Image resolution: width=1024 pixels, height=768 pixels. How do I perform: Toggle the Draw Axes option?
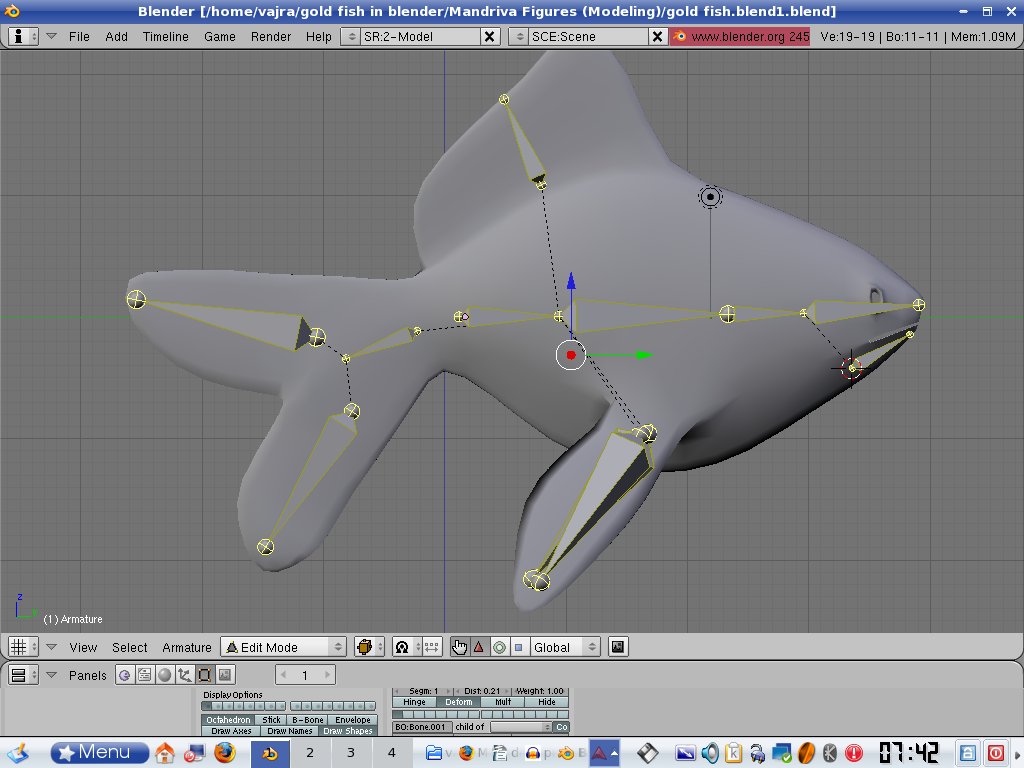click(x=232, y=731)
